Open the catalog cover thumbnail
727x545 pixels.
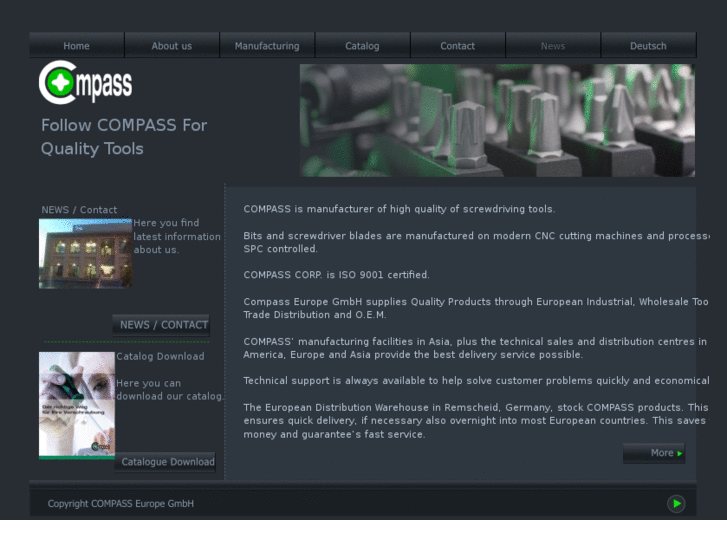point(77,405)
